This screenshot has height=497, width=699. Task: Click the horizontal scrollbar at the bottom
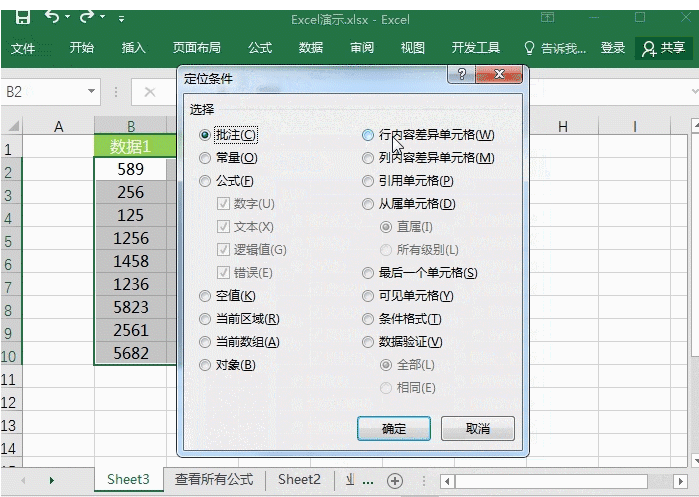click(x=560, y=481)
